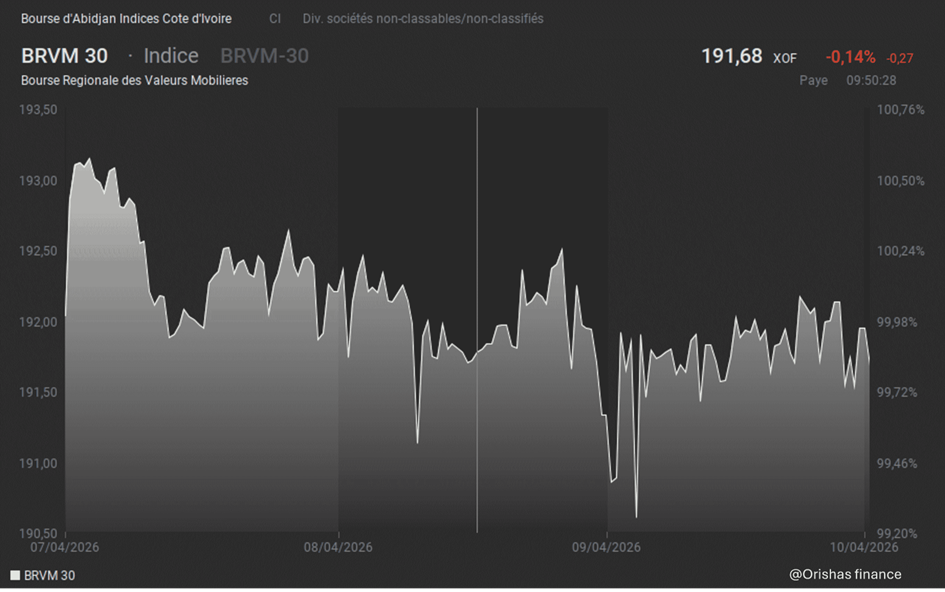Click the 100,76% right axis label
945x592 pixels.
(900, 110)
